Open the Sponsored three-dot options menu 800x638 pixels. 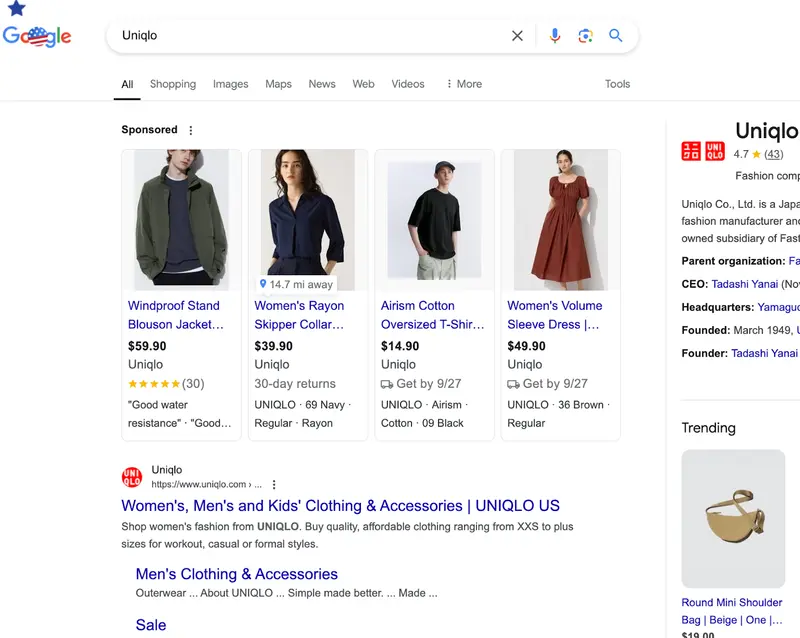pyautogui.click(x=189, y=129)
